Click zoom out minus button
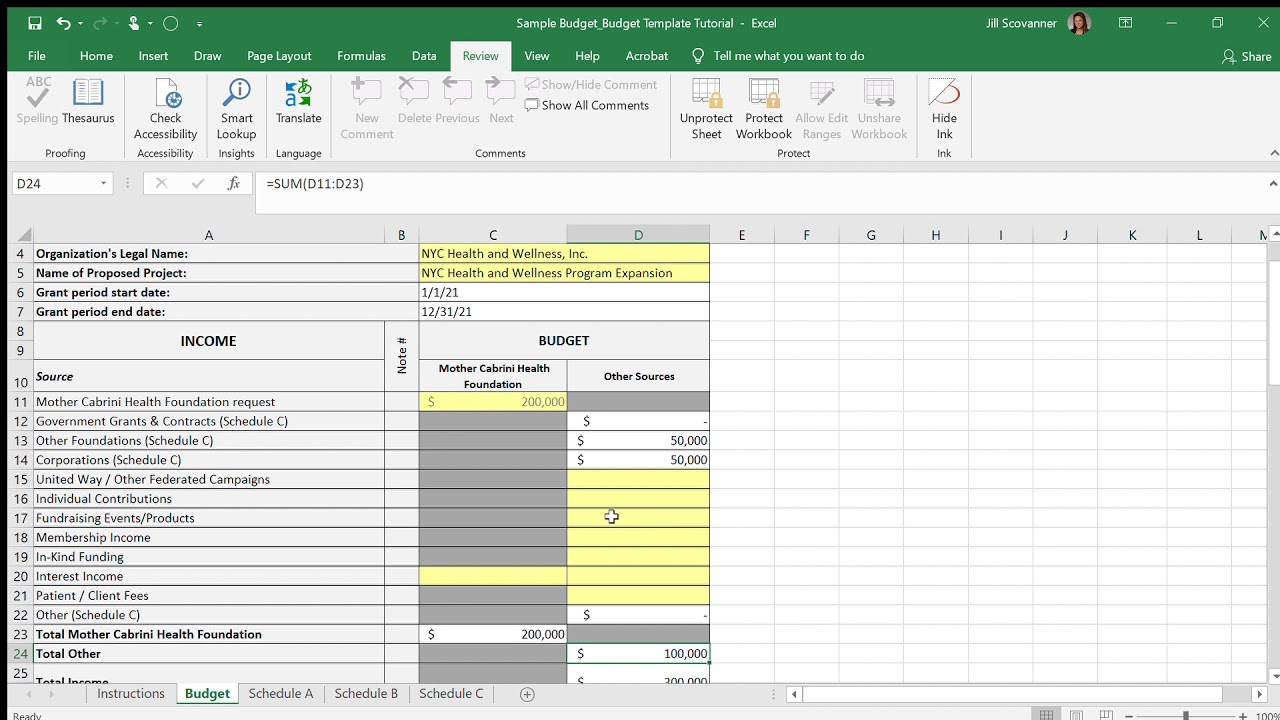Screen dimensions: 1280x720 pyautogui.click(x=1128, y=716)
